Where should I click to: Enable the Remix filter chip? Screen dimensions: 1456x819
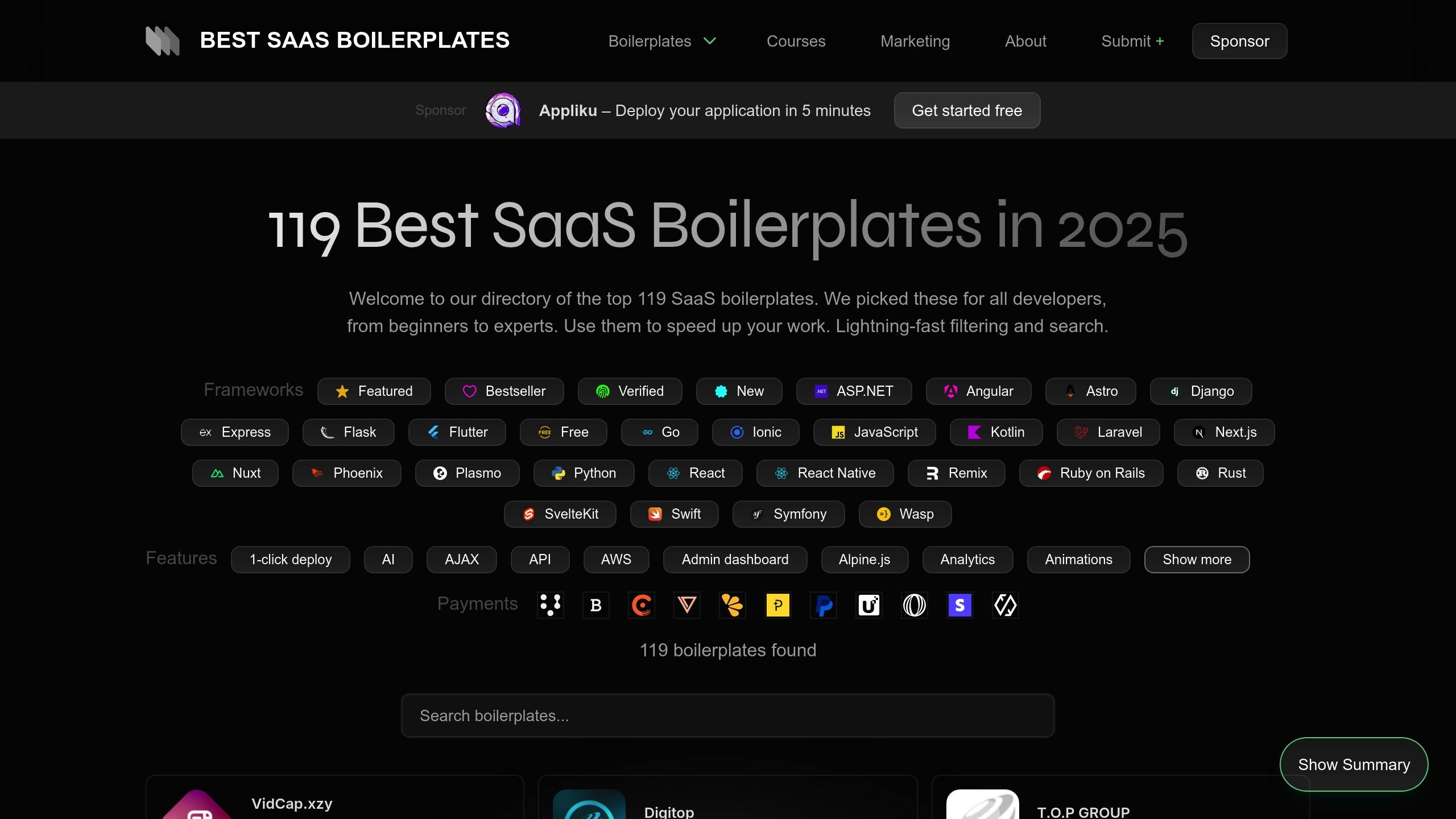[956, 473]
